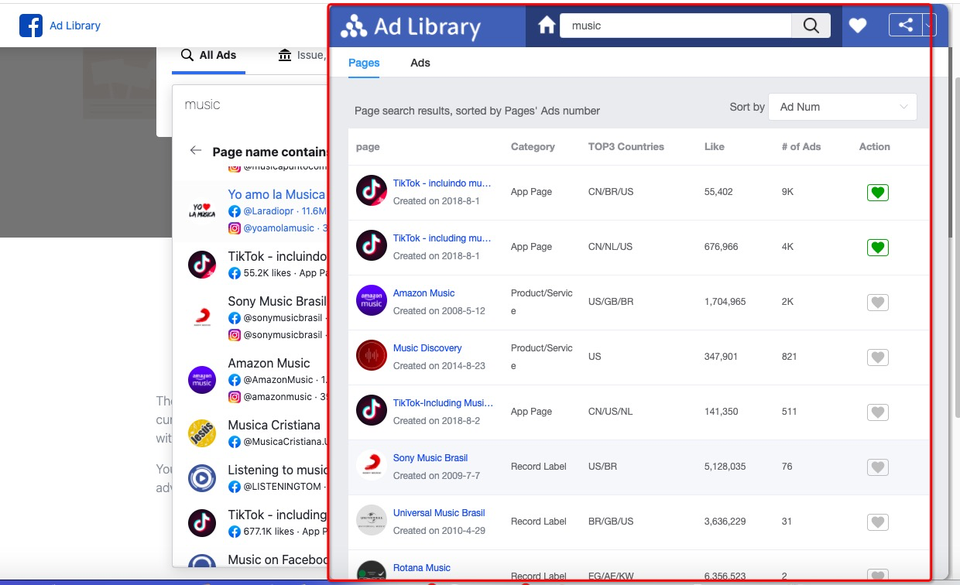Click TikTok - including avatar in extension table
Image resolution: width=960 pixels, height=585 pixels.
tap(371, 246)
